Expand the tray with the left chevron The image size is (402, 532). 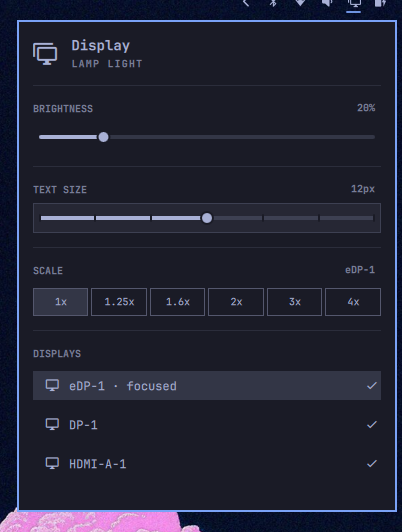(x=246, y=3)
